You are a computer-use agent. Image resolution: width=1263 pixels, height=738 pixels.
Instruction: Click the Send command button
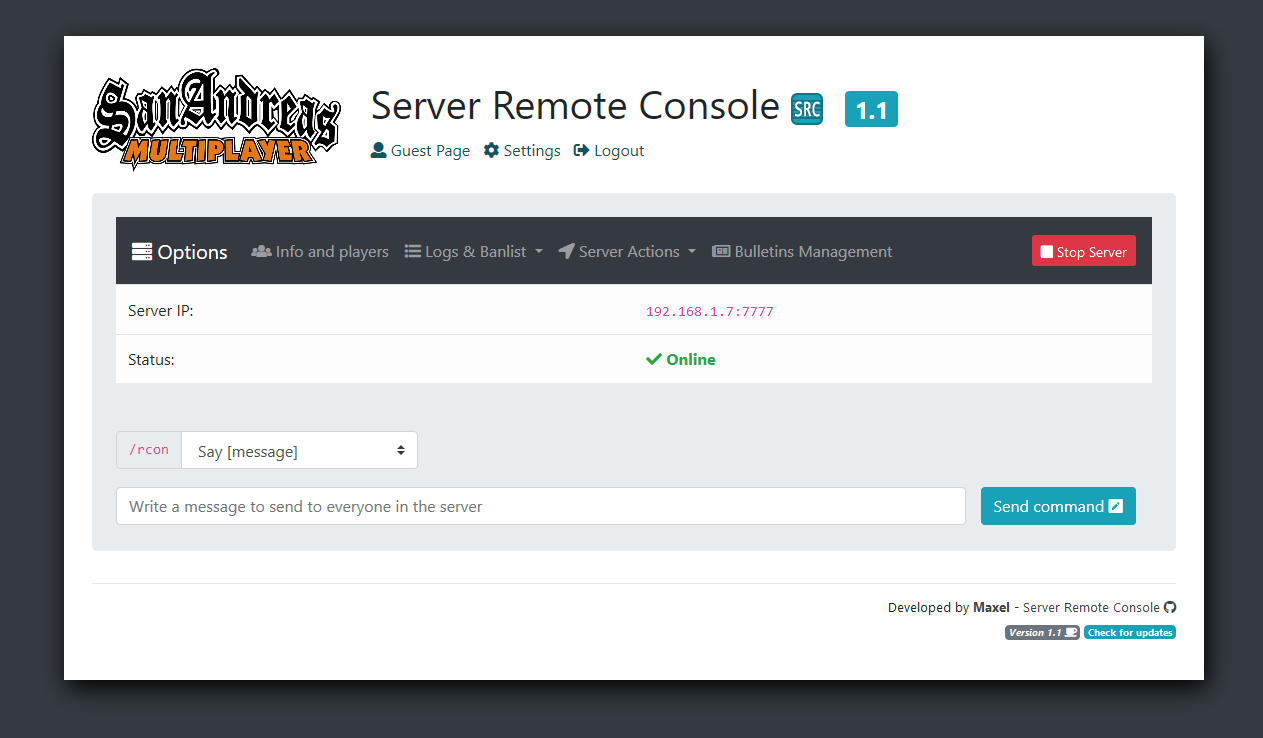click(1058, 506)
